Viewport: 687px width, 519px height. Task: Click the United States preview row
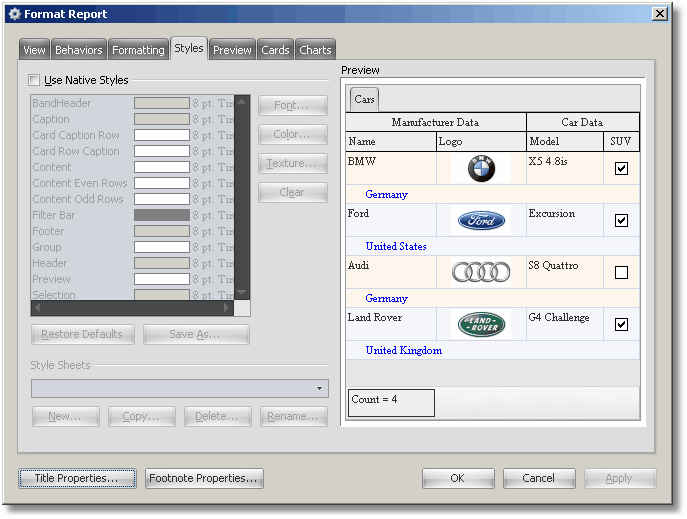click(492, 247)
